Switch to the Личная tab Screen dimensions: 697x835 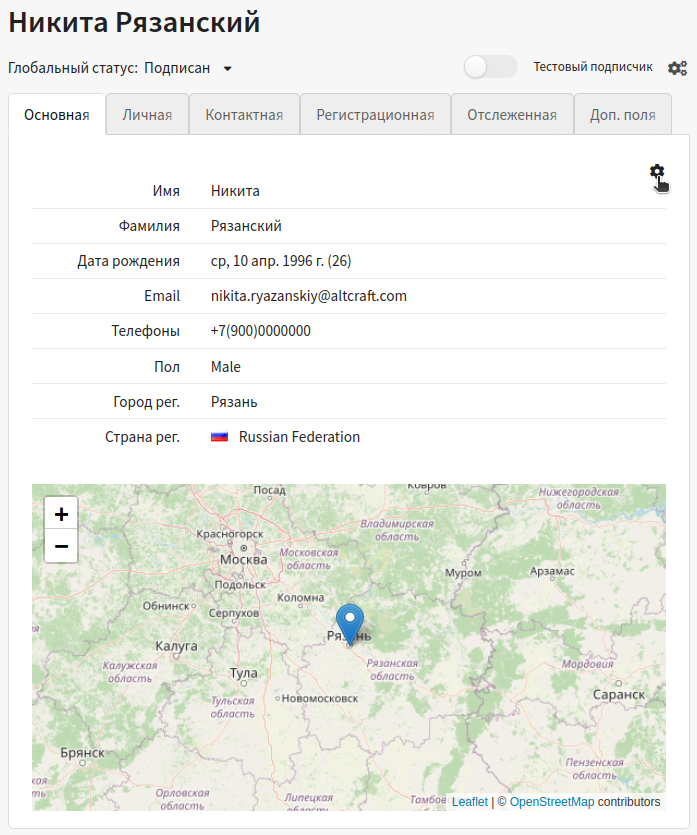(x=147, y=114)
